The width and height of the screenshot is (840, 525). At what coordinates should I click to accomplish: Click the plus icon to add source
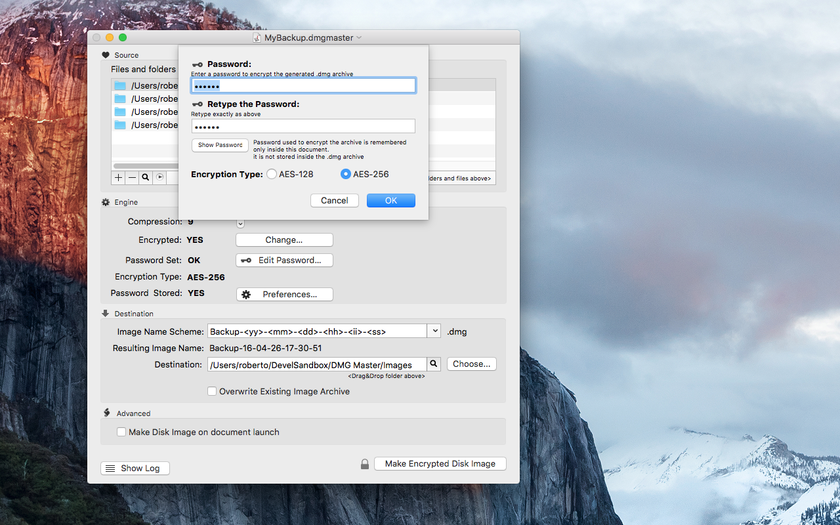point(118,177)
